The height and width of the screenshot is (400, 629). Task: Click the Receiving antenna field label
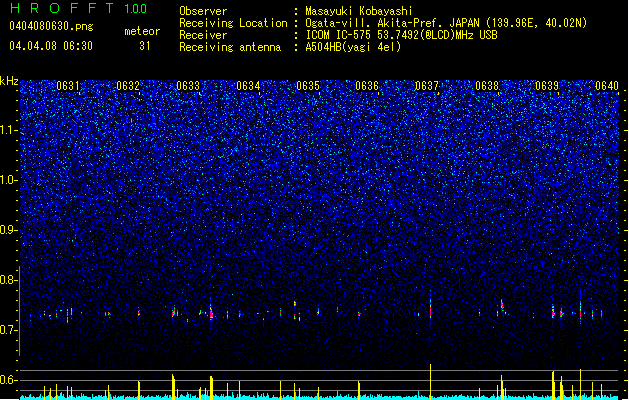click(230, 47)
